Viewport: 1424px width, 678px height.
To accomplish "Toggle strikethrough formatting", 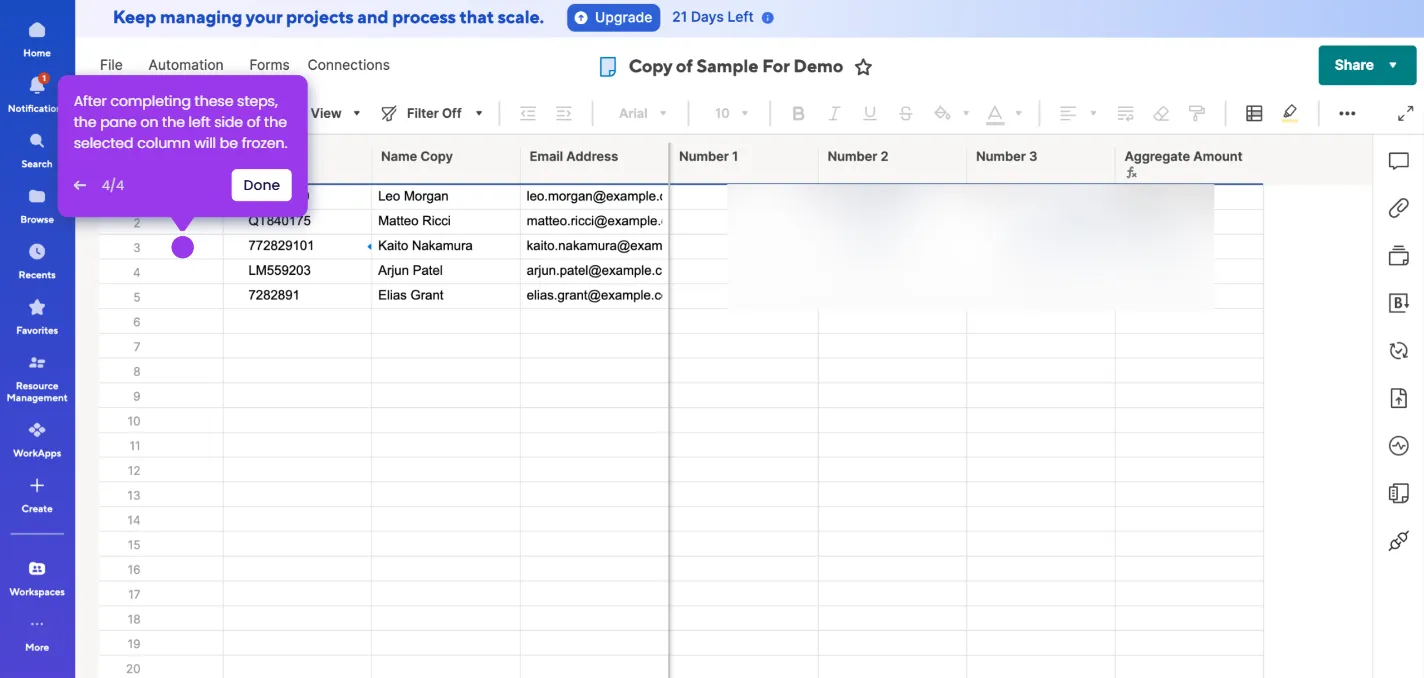I will click(906, 113).
